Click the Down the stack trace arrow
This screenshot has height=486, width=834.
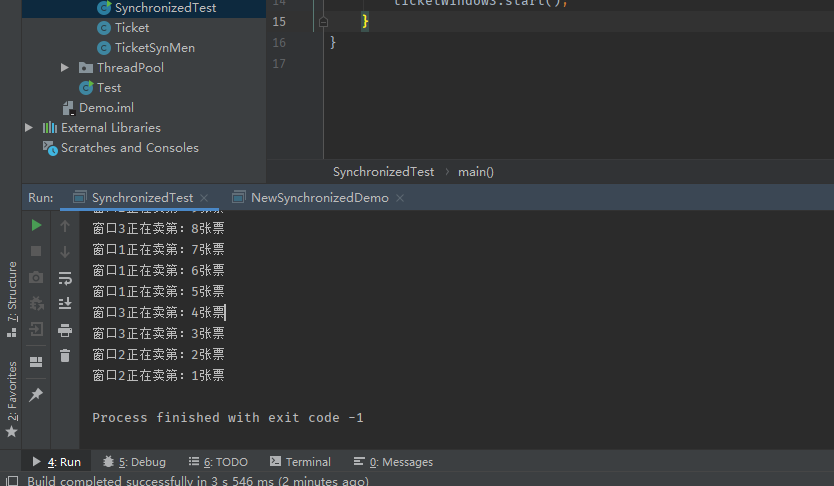coord(65,252)
